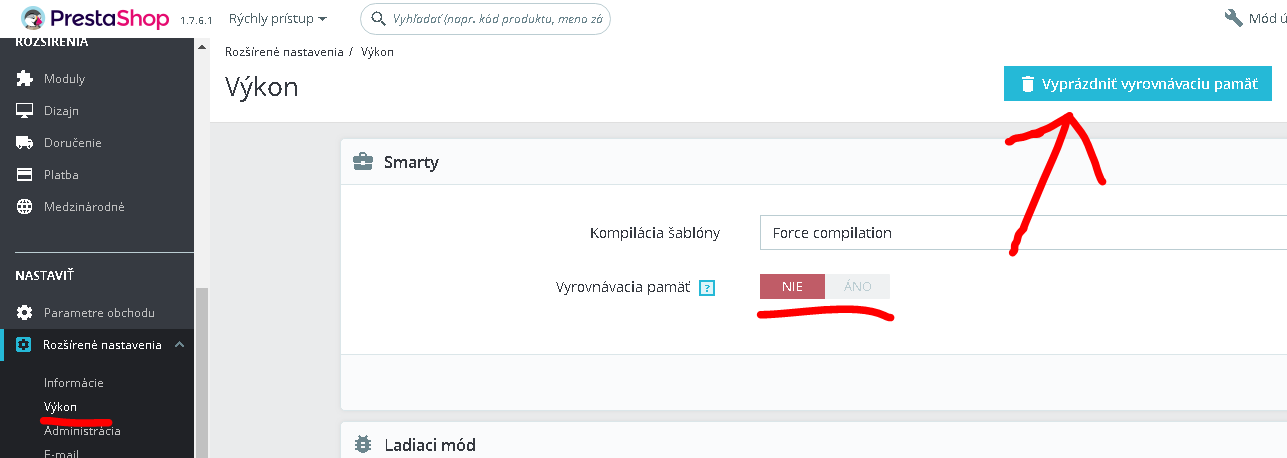
Task: Open the Administrácia submenu item
Action: 82,431
